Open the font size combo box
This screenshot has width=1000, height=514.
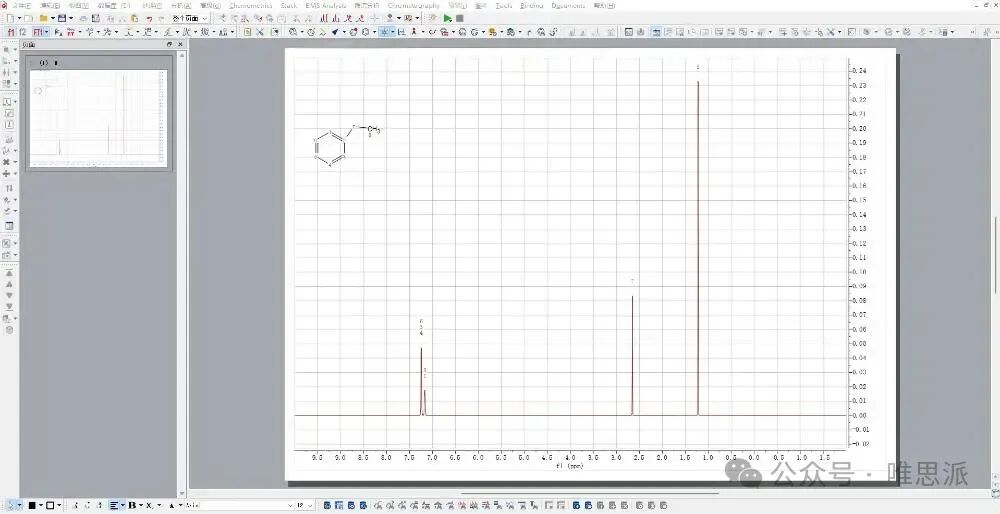pos(305,506)
